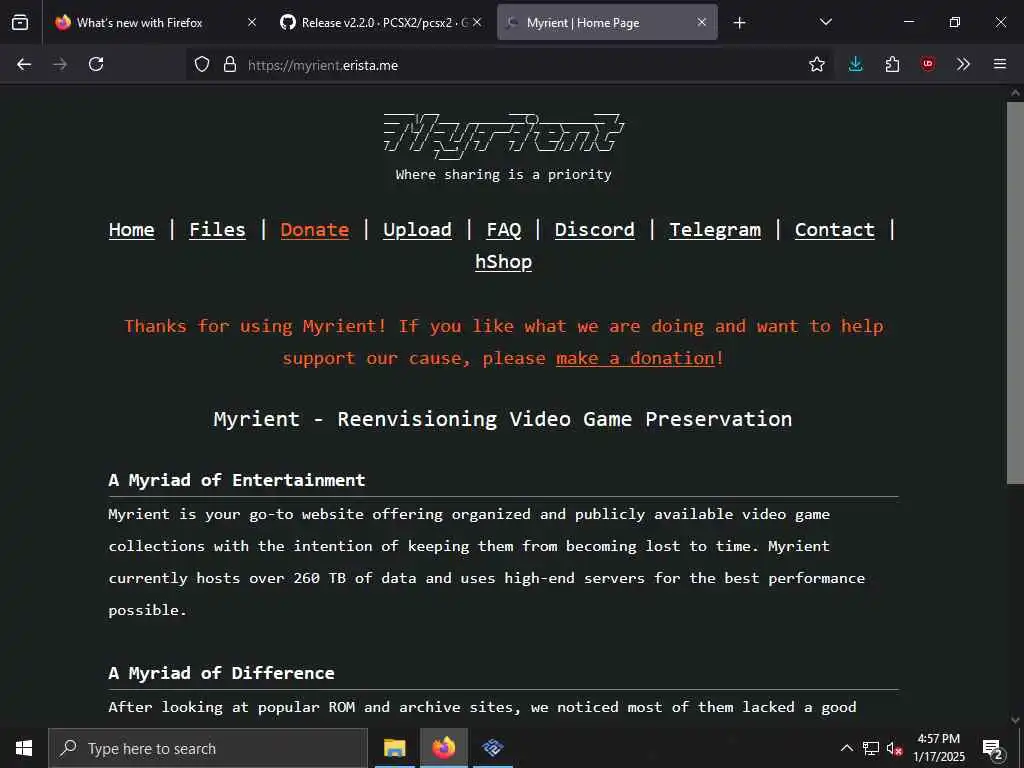
Task: Open the Home link in site navigation
Action: tap(132, 230)
